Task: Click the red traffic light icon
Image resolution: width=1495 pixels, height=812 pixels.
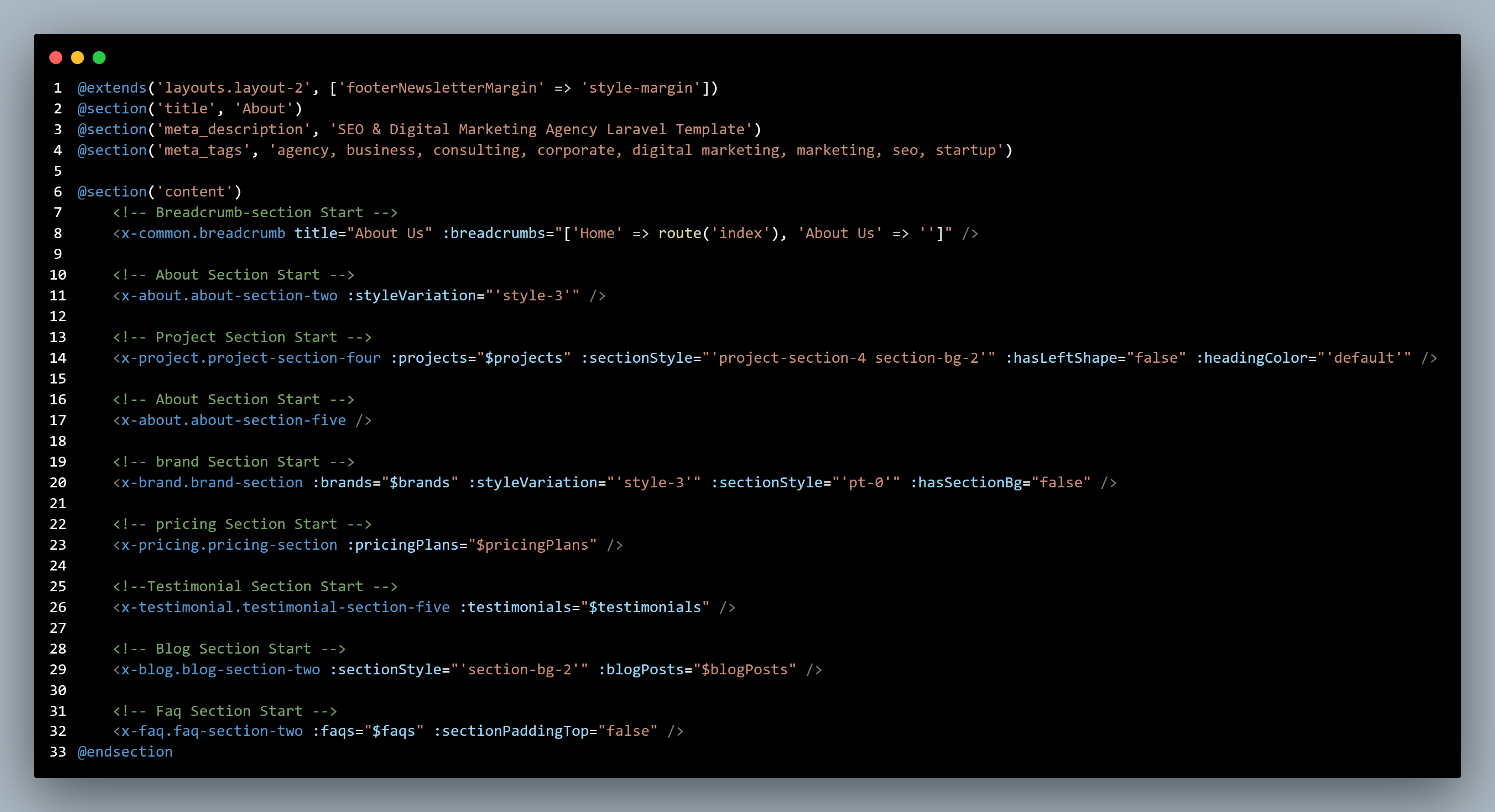Action: click(56, 58)
